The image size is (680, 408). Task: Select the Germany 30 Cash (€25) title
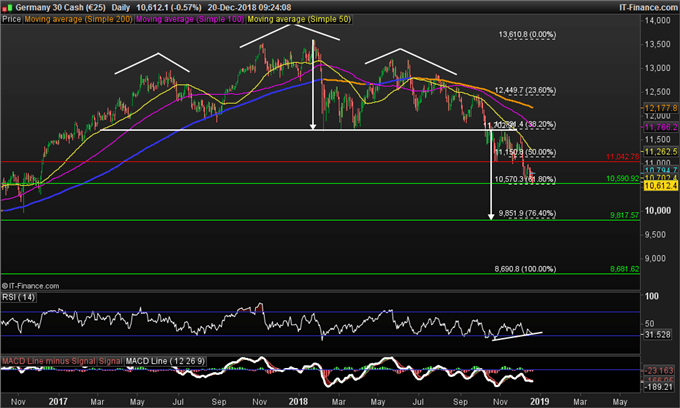click(x=60, y=7)
